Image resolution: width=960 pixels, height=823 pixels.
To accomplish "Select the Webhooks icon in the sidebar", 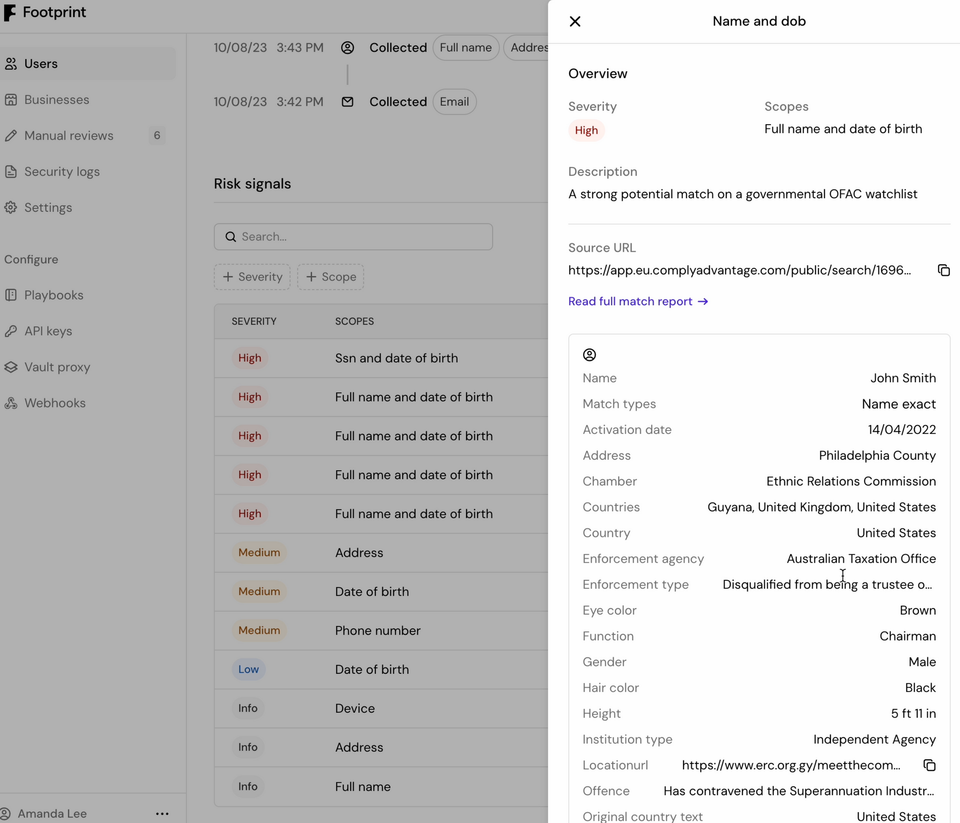I will click(13, 403).
